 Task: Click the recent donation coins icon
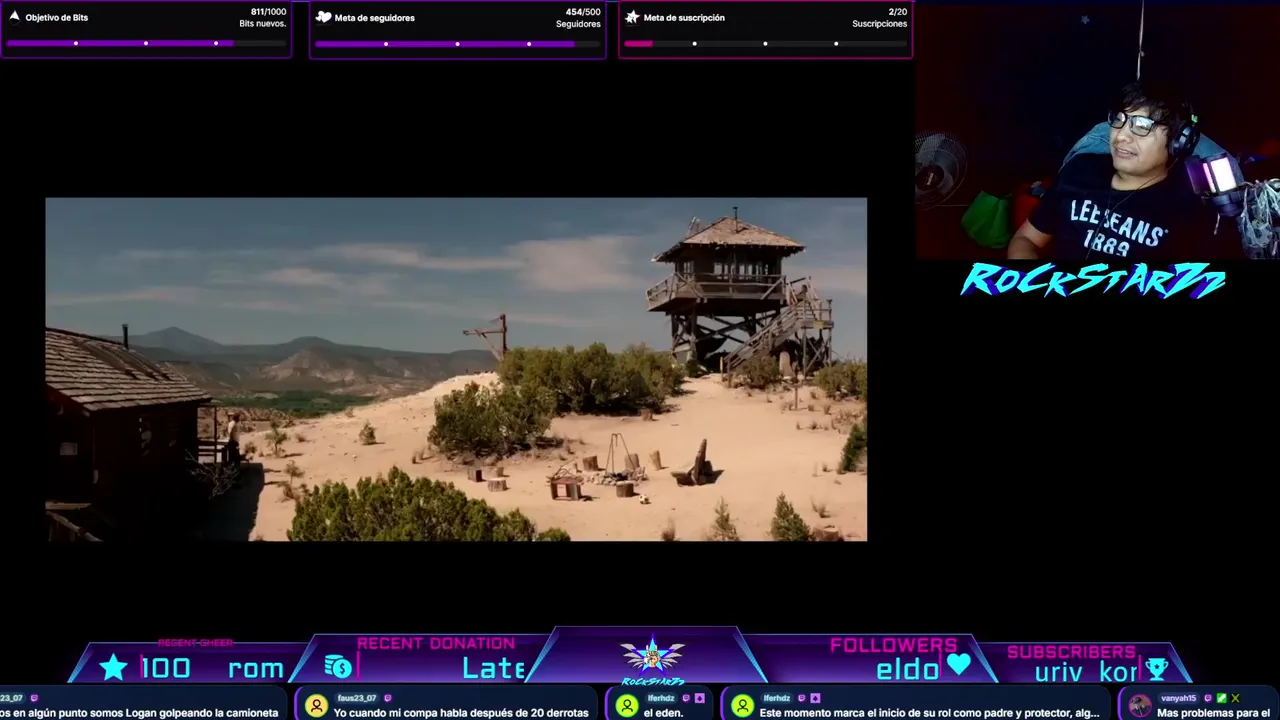tap(338, 667)
